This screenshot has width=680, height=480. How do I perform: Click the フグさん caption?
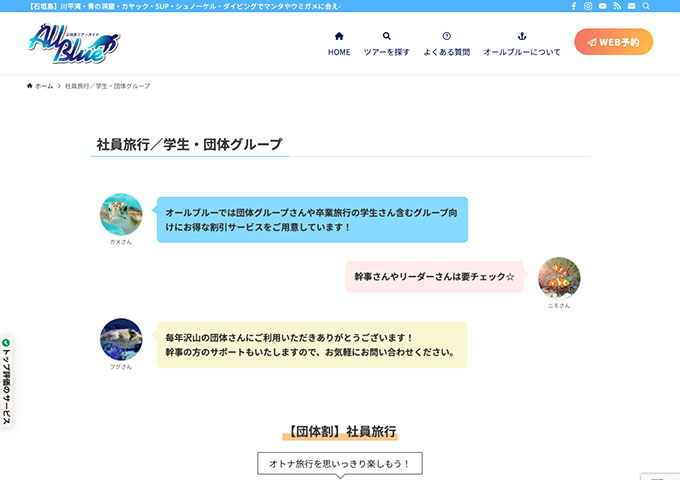click(121, 367)
